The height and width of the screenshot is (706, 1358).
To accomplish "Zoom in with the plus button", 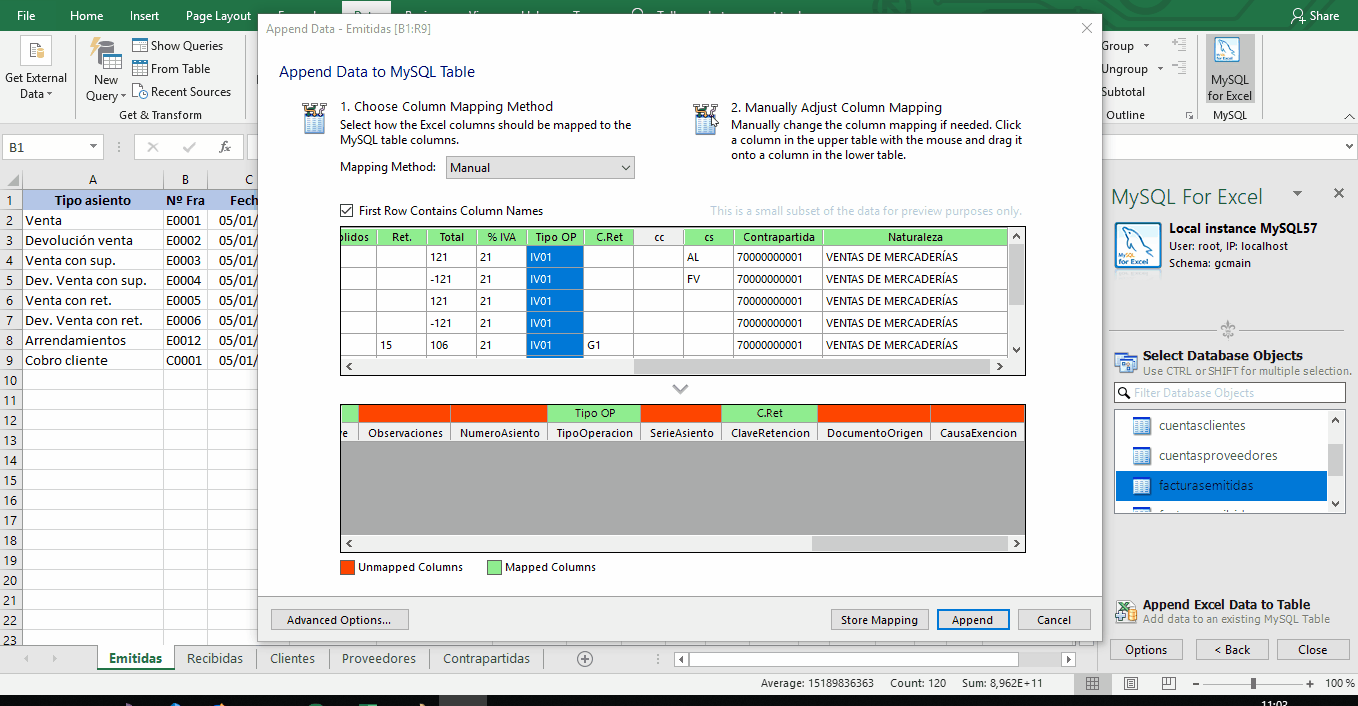I will [x=1310, y=683].
